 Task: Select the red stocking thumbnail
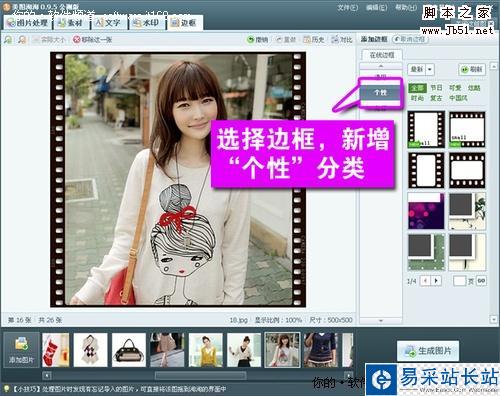point(56,350)
